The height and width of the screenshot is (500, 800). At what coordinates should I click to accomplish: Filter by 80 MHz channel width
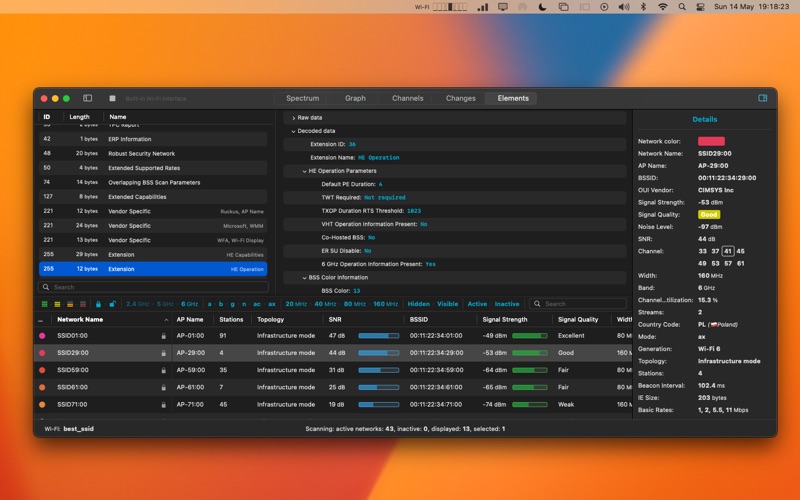[355, 304]
